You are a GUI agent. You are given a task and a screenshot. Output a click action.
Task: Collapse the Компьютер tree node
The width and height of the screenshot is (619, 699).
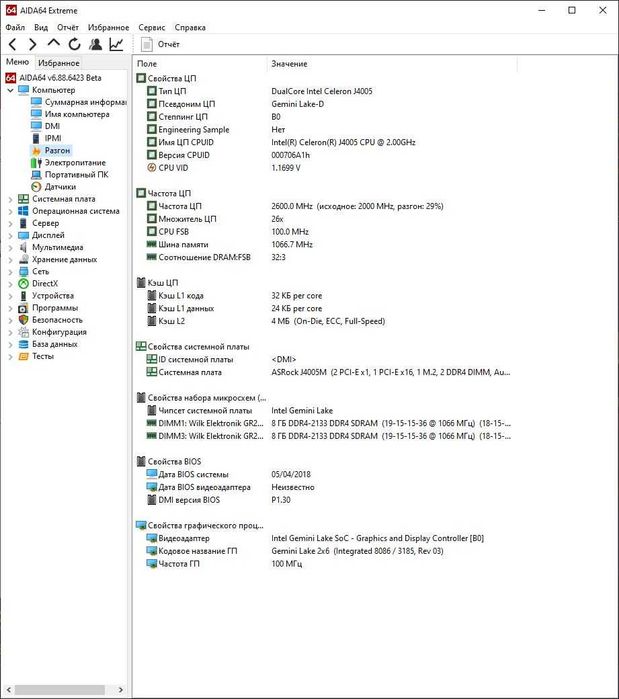(x=10, y=90)
